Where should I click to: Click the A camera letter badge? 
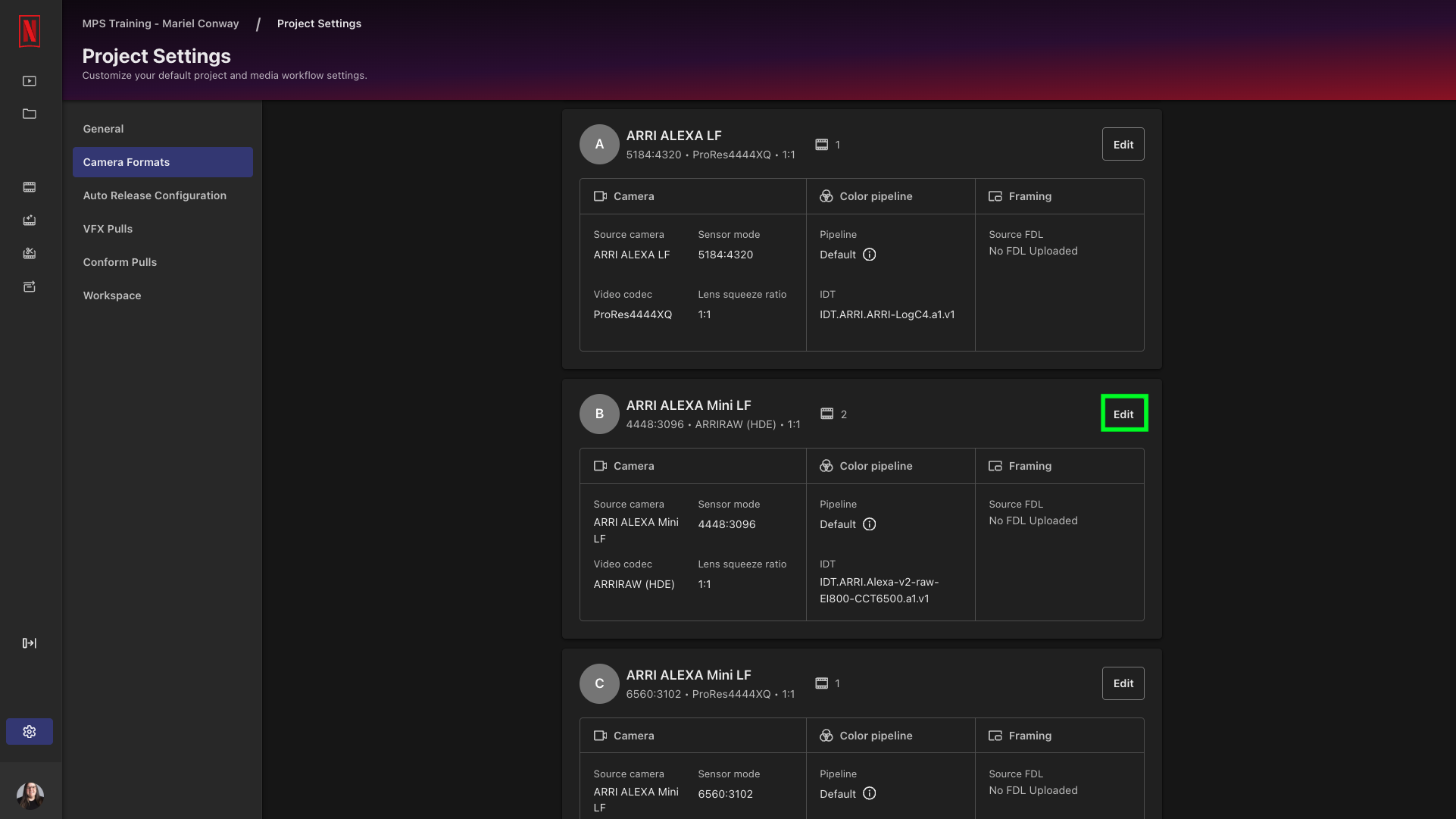coord(599,144)
